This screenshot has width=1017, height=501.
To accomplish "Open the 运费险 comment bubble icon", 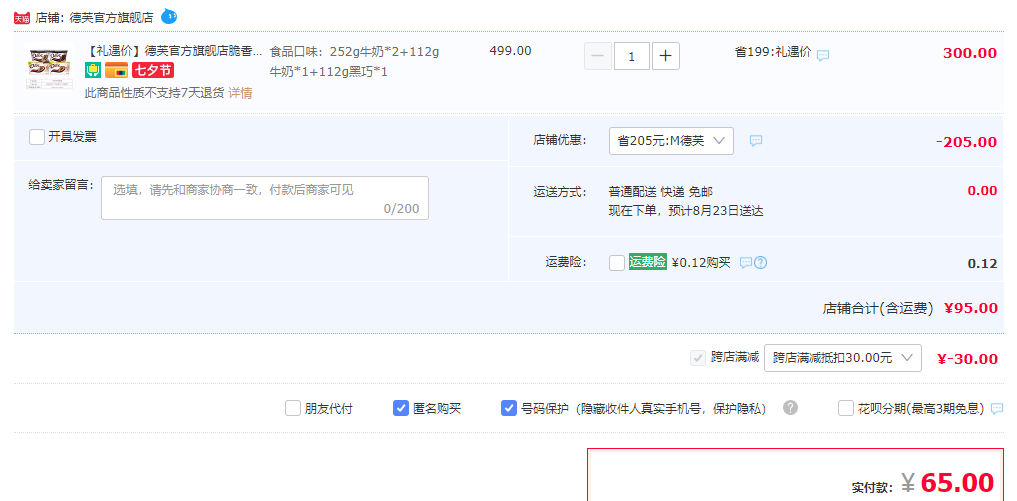I will coord(746,263).
